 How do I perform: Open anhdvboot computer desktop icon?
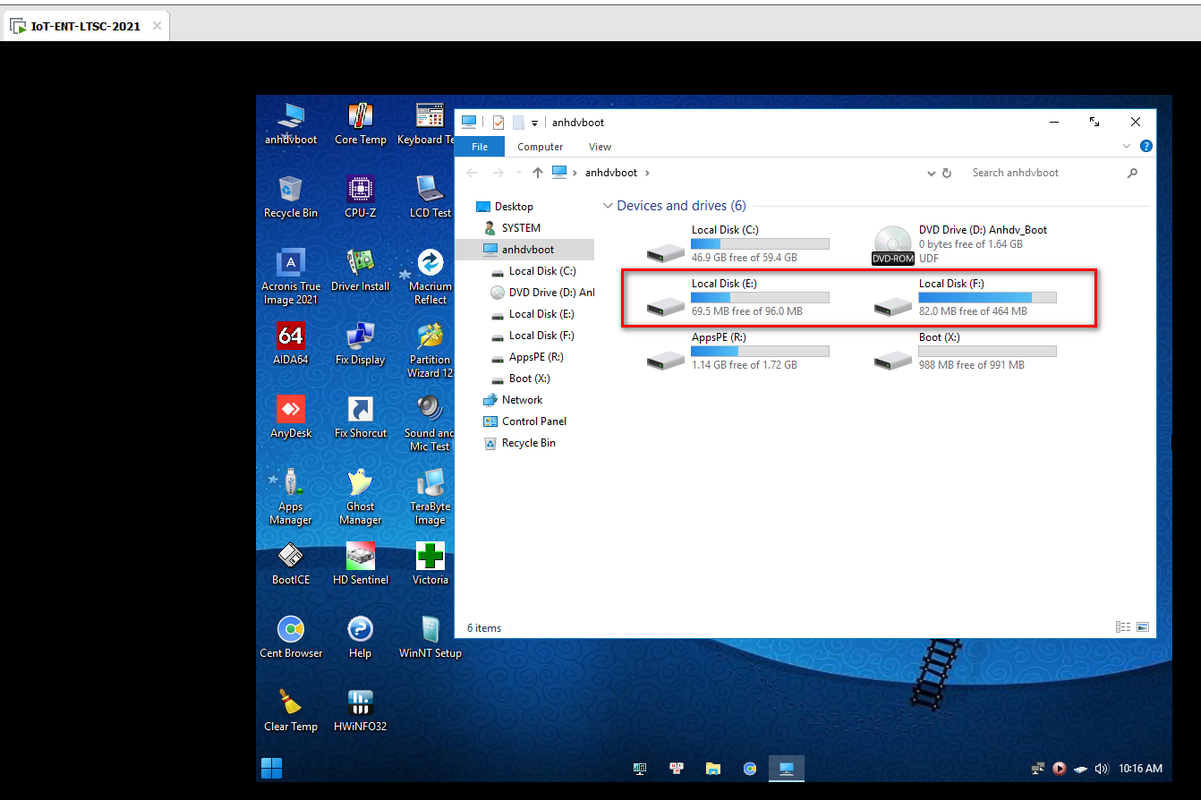point(291,124)
